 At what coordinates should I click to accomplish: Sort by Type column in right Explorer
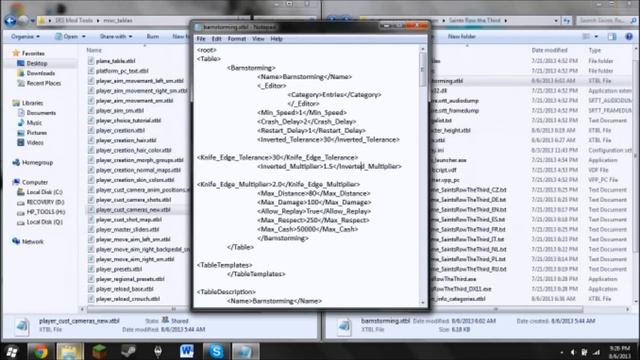(595, 50)
